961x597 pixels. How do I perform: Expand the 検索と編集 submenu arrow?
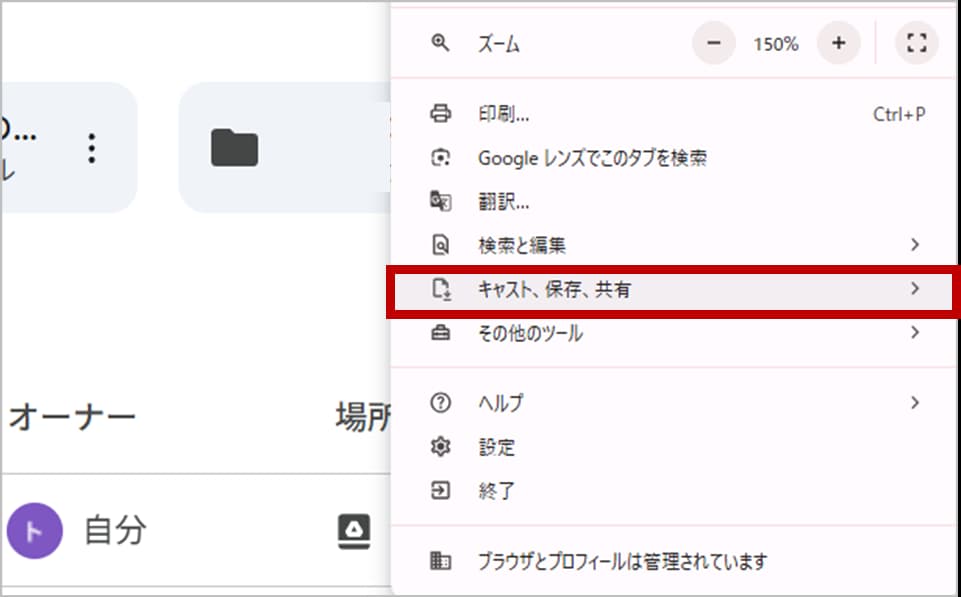914,245
